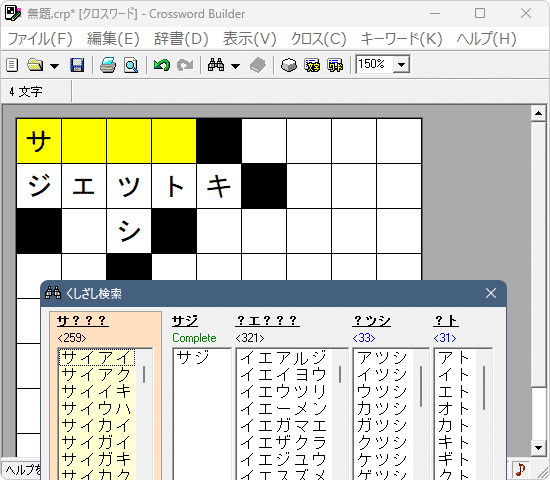The image size is (550, 480).
Task: Expand the binoculars search dropdown arrow
Action: (x=235, y=66)
